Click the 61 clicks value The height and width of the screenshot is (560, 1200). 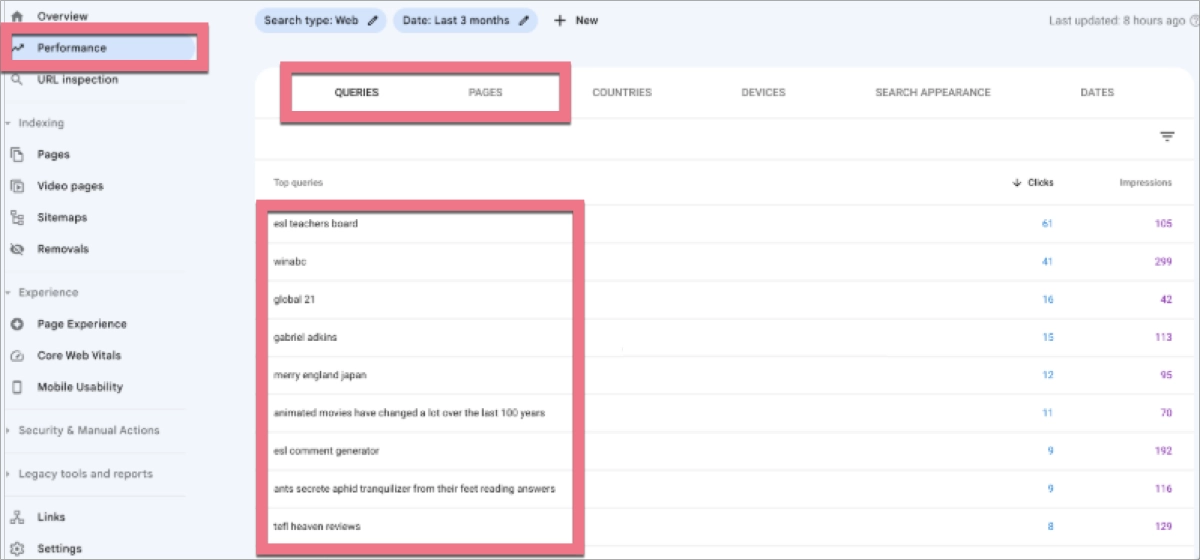tap(1047, 223)
